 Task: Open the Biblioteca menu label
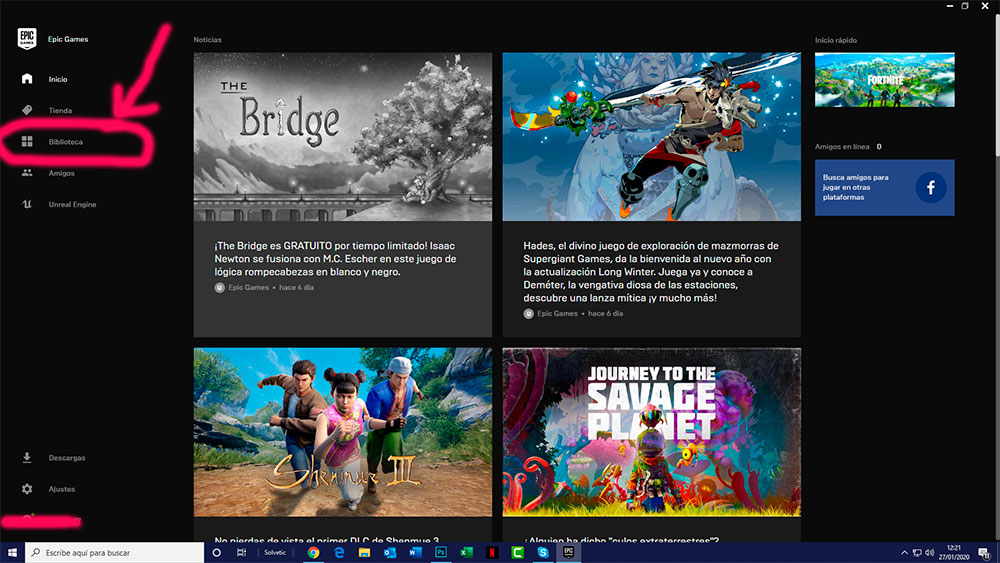click(x=66, y=142)
